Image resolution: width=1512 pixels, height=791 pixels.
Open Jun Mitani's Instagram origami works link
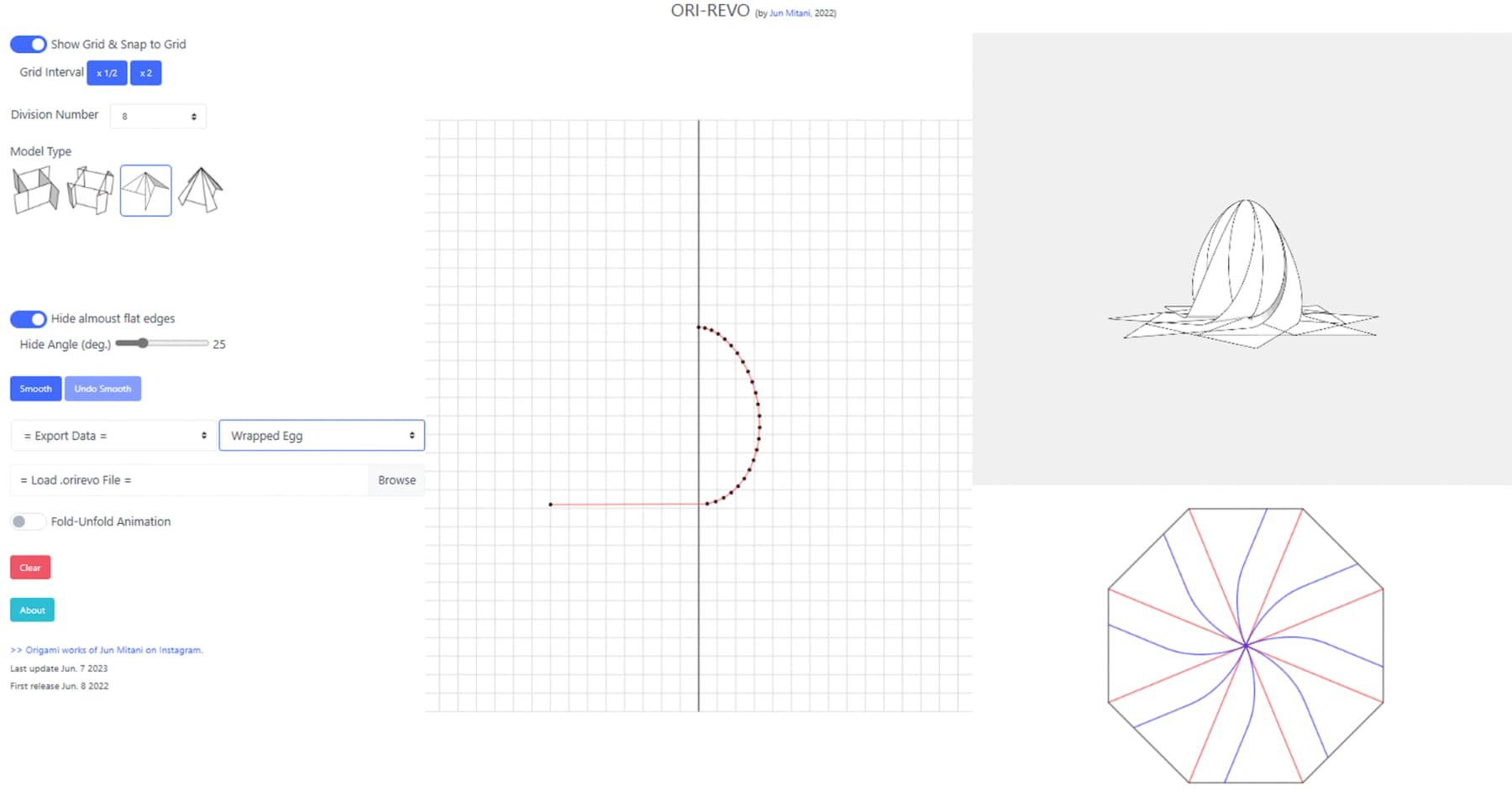tap(107, 650)
